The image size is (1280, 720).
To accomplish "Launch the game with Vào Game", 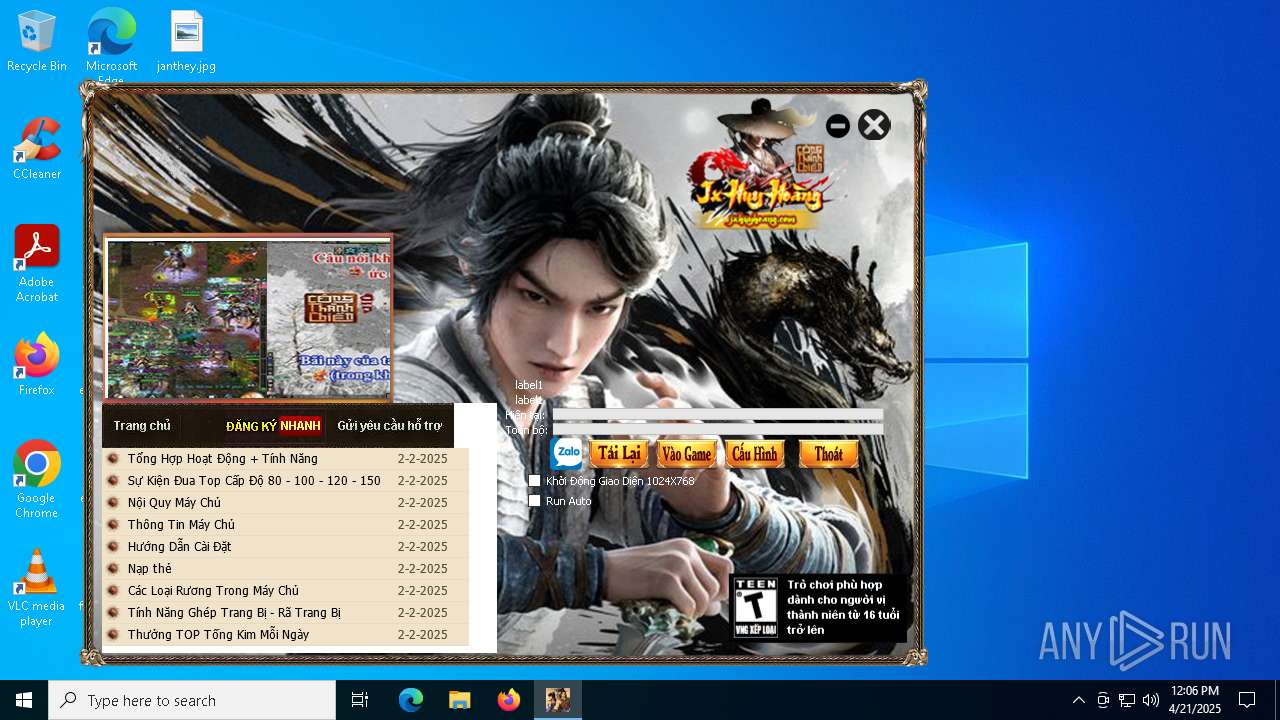I will [x=687, y=453].
